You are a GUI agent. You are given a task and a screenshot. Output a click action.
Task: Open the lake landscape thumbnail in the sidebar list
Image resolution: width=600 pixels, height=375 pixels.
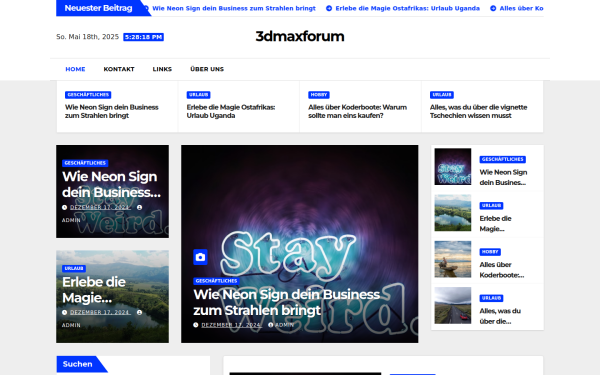point(453,213)
